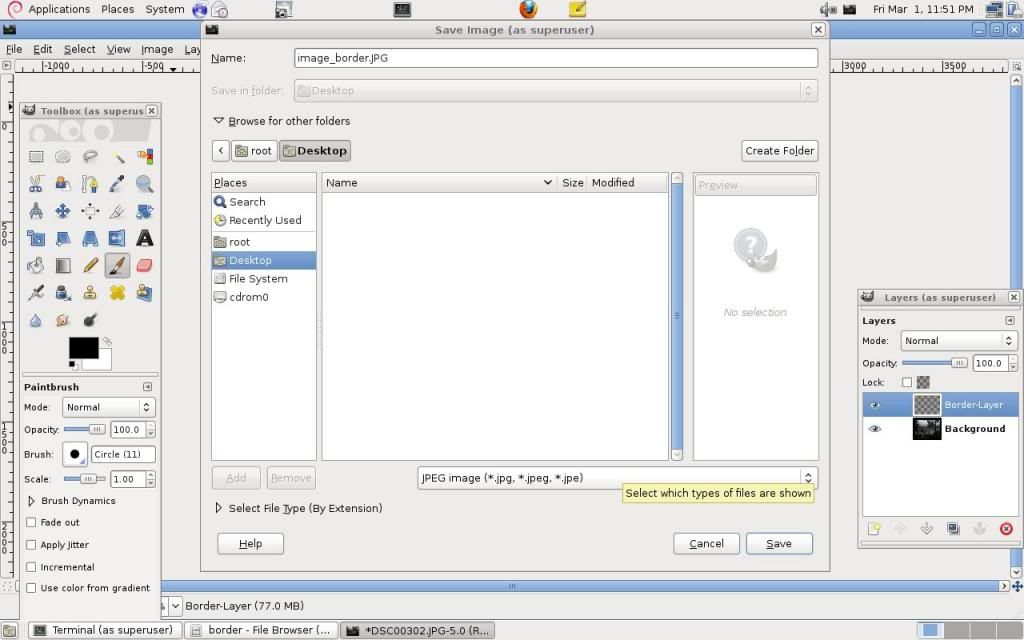The height and width of the screenshot is (640, 1024).
Task: Launch Firefox from the top panel
Action: (528, 9)
